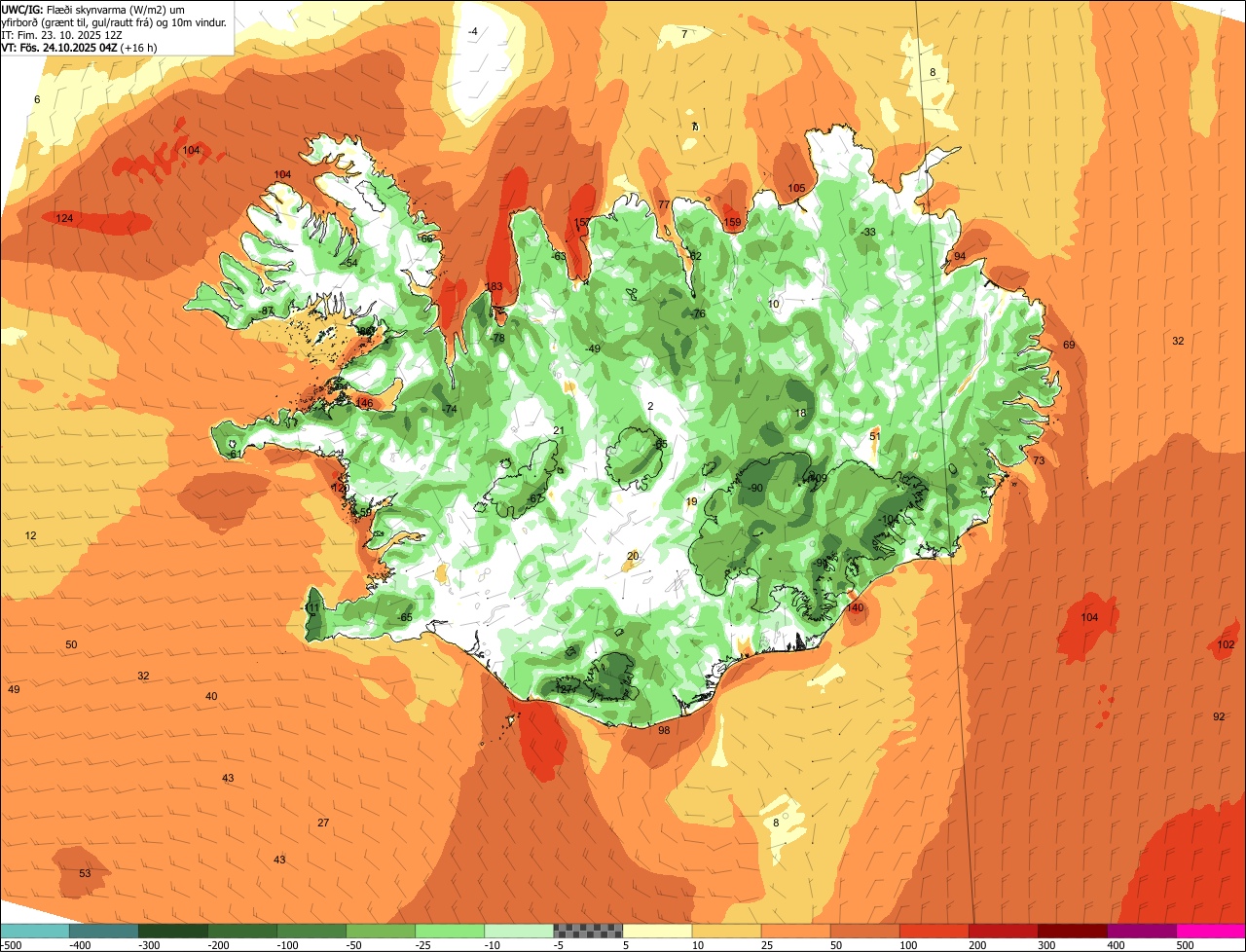Click the flux value '53' in the bottom-left
The image size is (1246, 952).
pos(85,873)
